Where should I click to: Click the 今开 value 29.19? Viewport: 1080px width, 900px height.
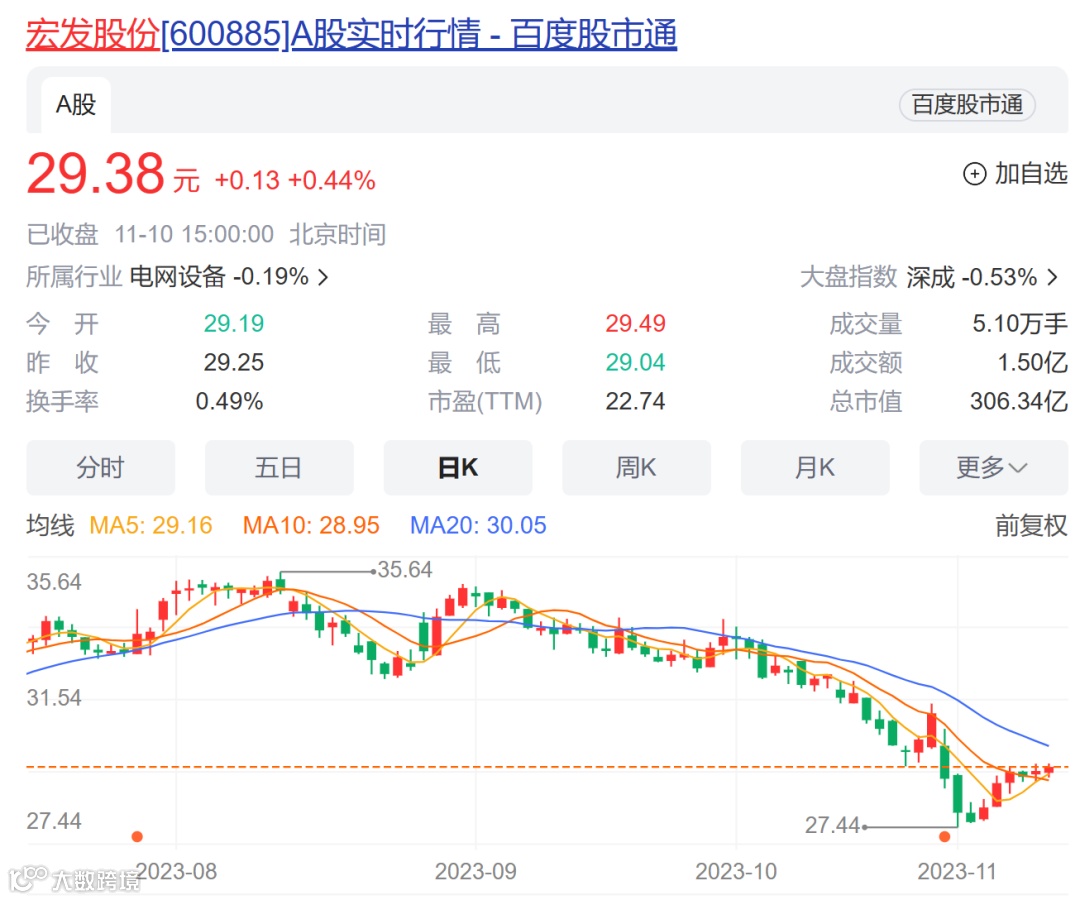coord(233,324)
